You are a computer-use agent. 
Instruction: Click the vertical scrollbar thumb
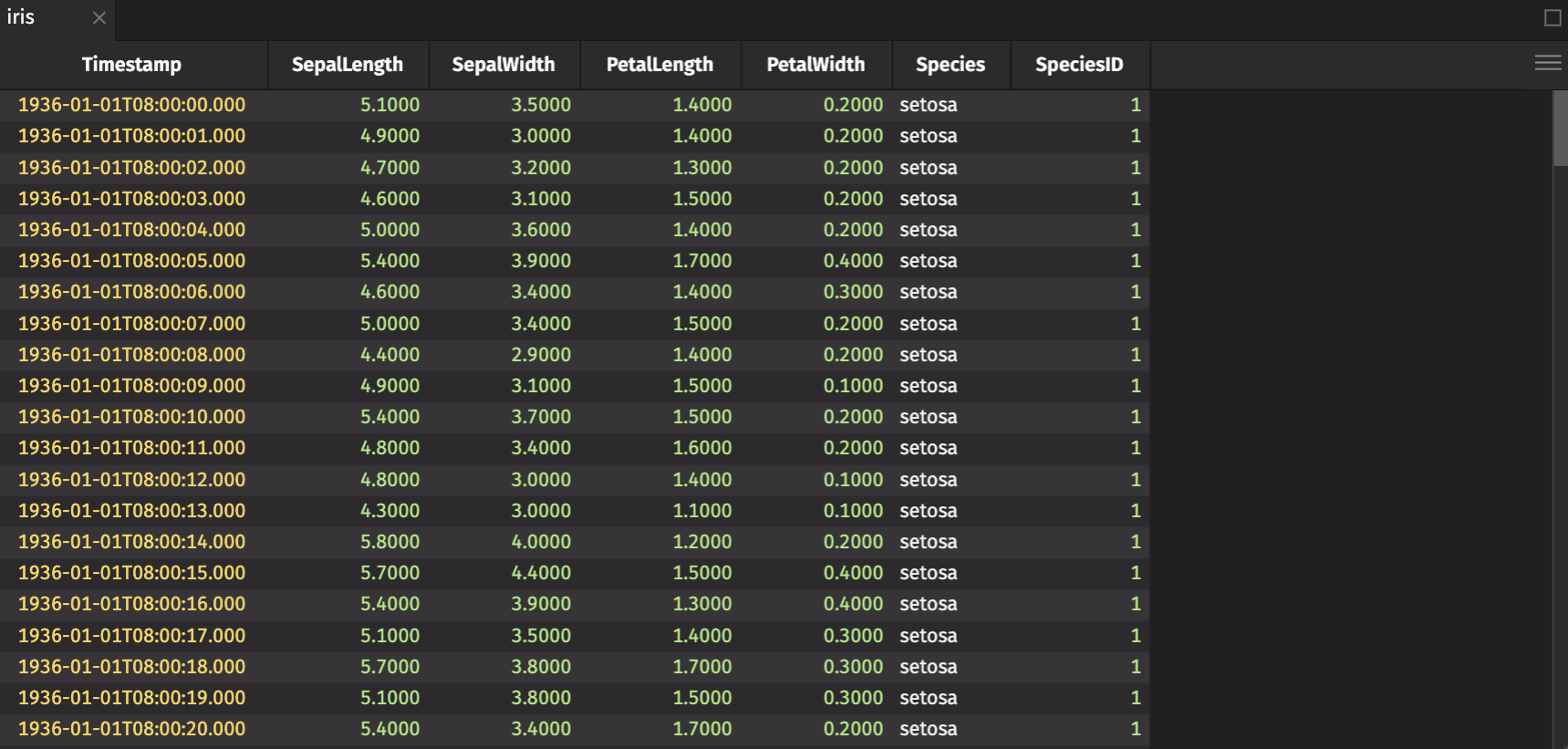click(x=1560, y=129)
